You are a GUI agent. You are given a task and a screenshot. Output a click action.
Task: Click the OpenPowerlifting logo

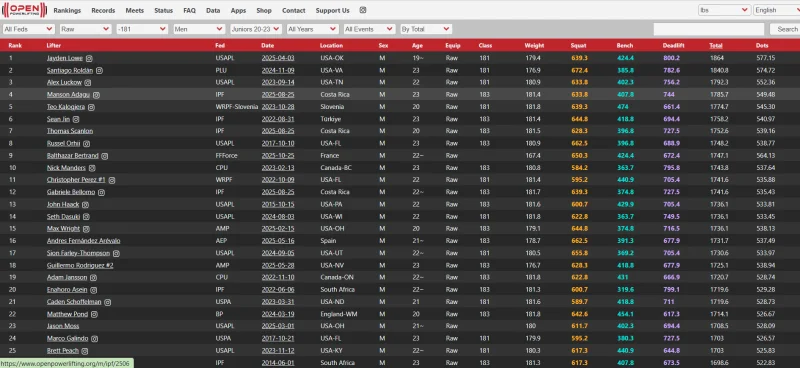point(24,10)
